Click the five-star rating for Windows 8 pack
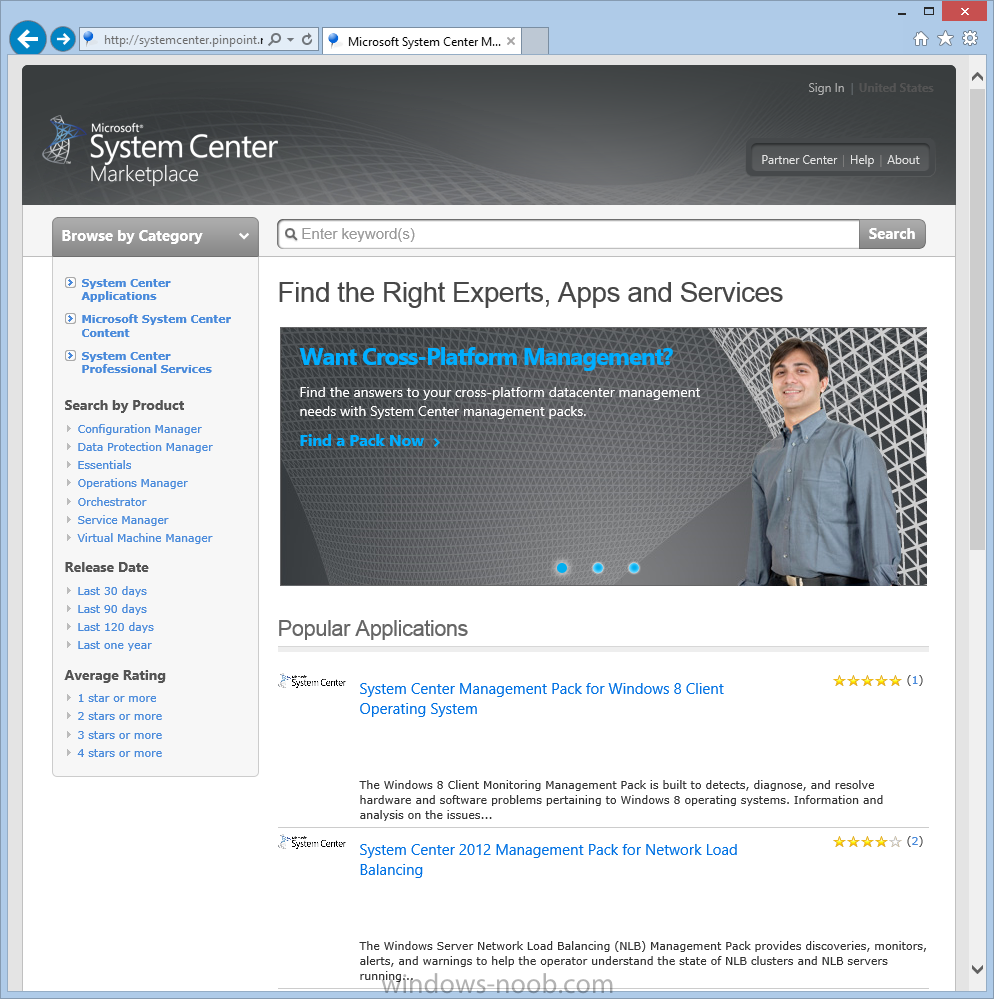 tap(867, 680)
